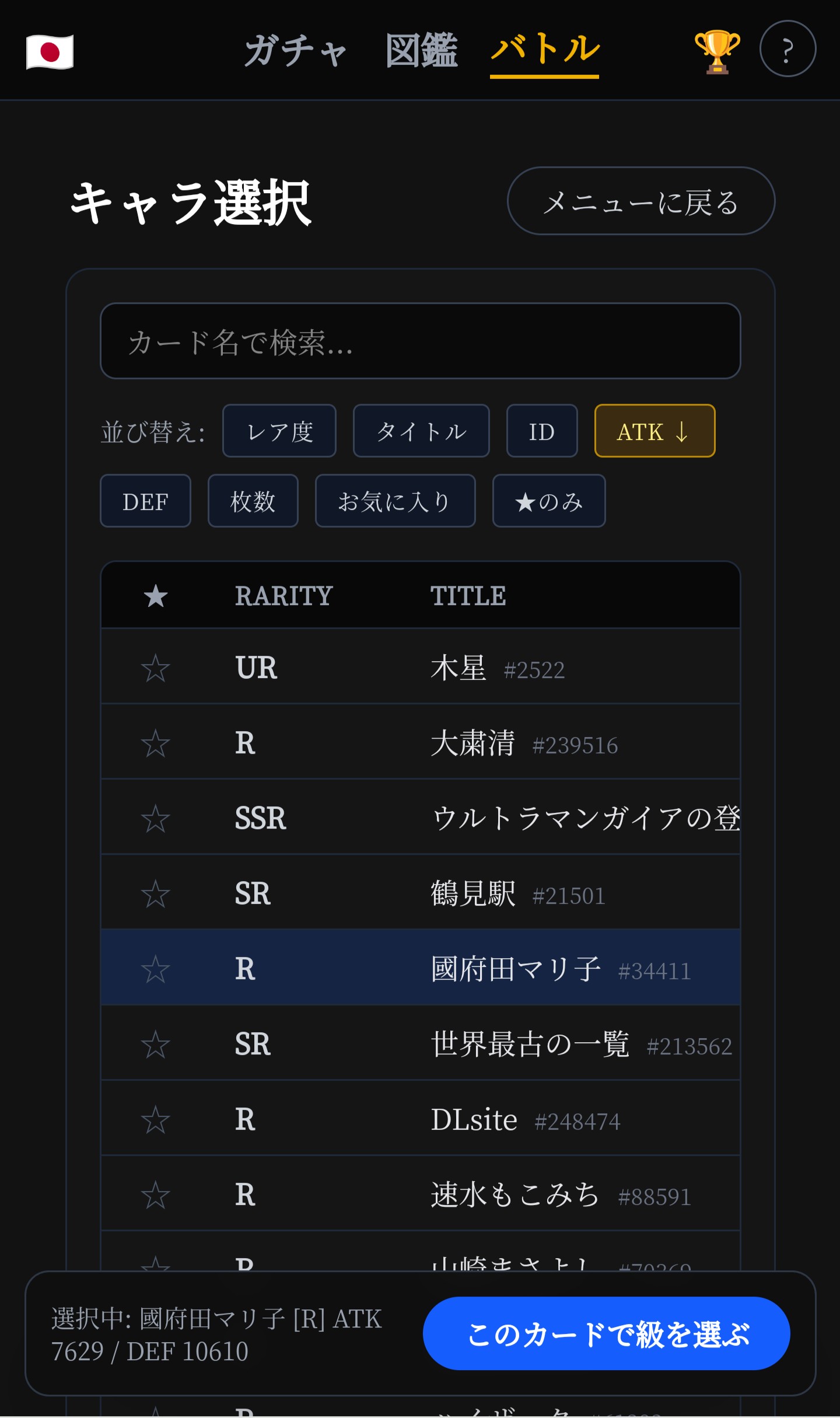Viewport: 840px width, 1418px height.
Task: Open the question mark help button
Action: point(787,49)
